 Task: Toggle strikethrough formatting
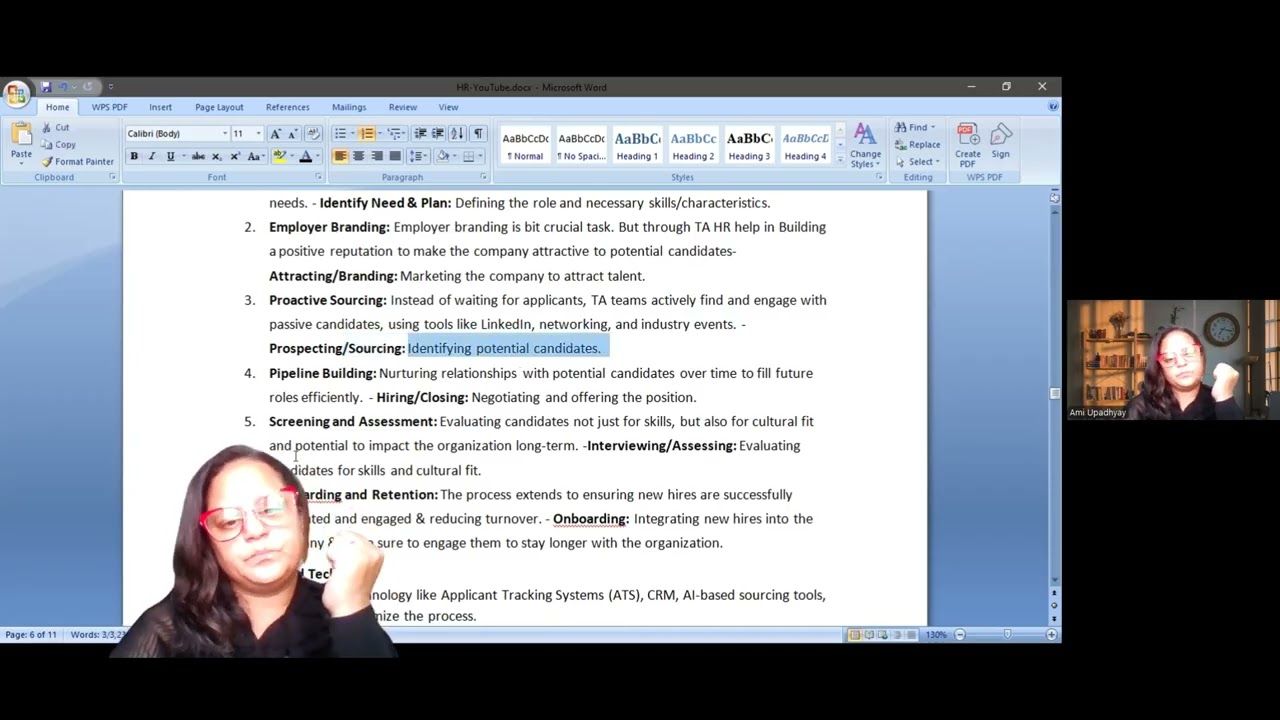[198, 156]
